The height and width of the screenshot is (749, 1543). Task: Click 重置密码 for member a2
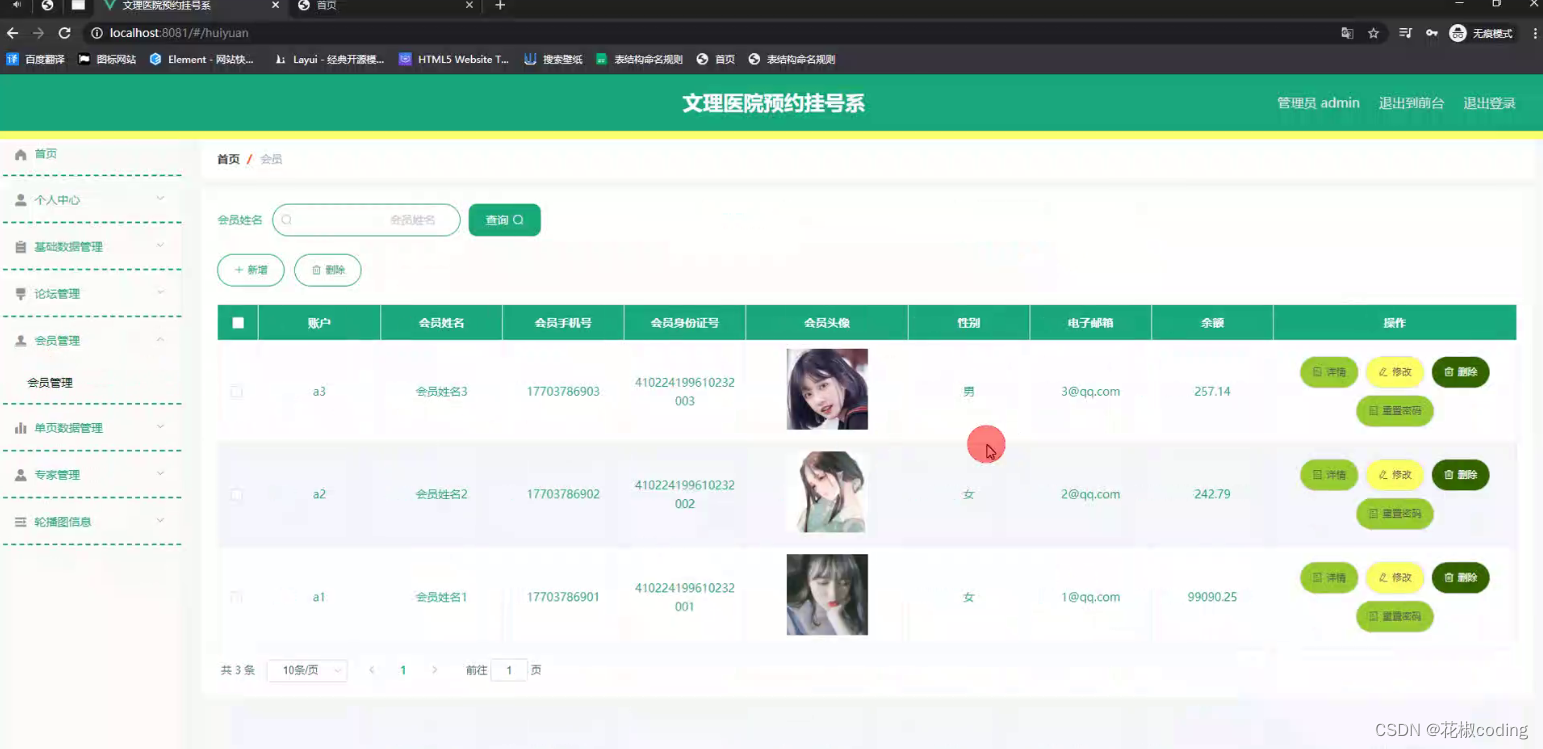click(x=1394, y=513)
